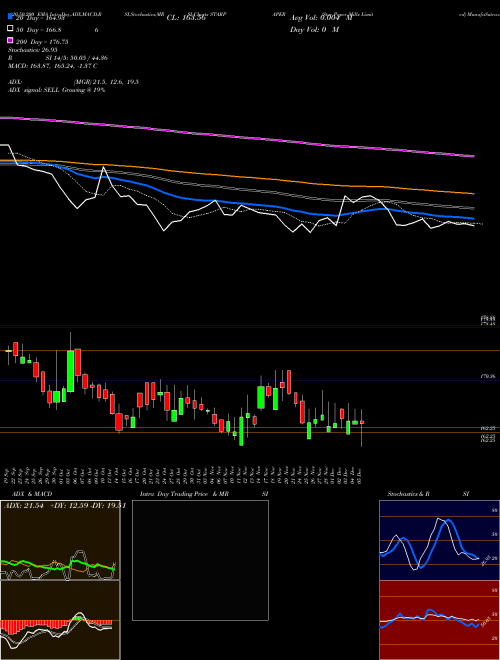Click the tall green candle in early October
This screenshot has width=500, height=660.
click(x=71, y=370)
